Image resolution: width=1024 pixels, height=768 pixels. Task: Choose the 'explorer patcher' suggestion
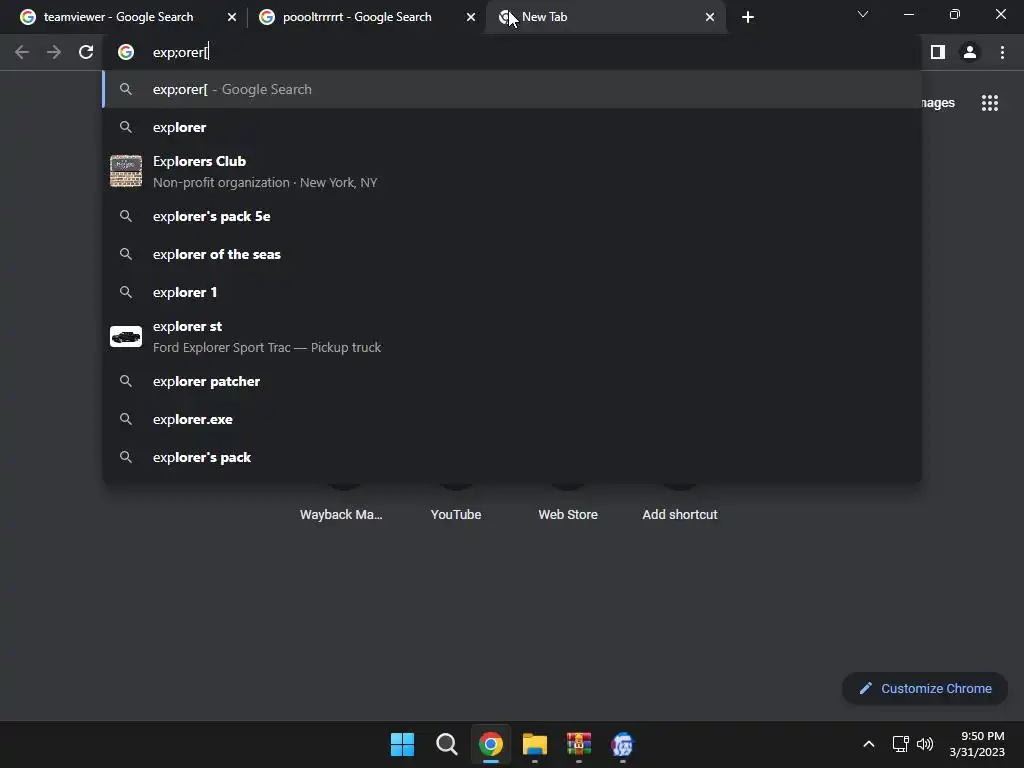click(512, 381)
